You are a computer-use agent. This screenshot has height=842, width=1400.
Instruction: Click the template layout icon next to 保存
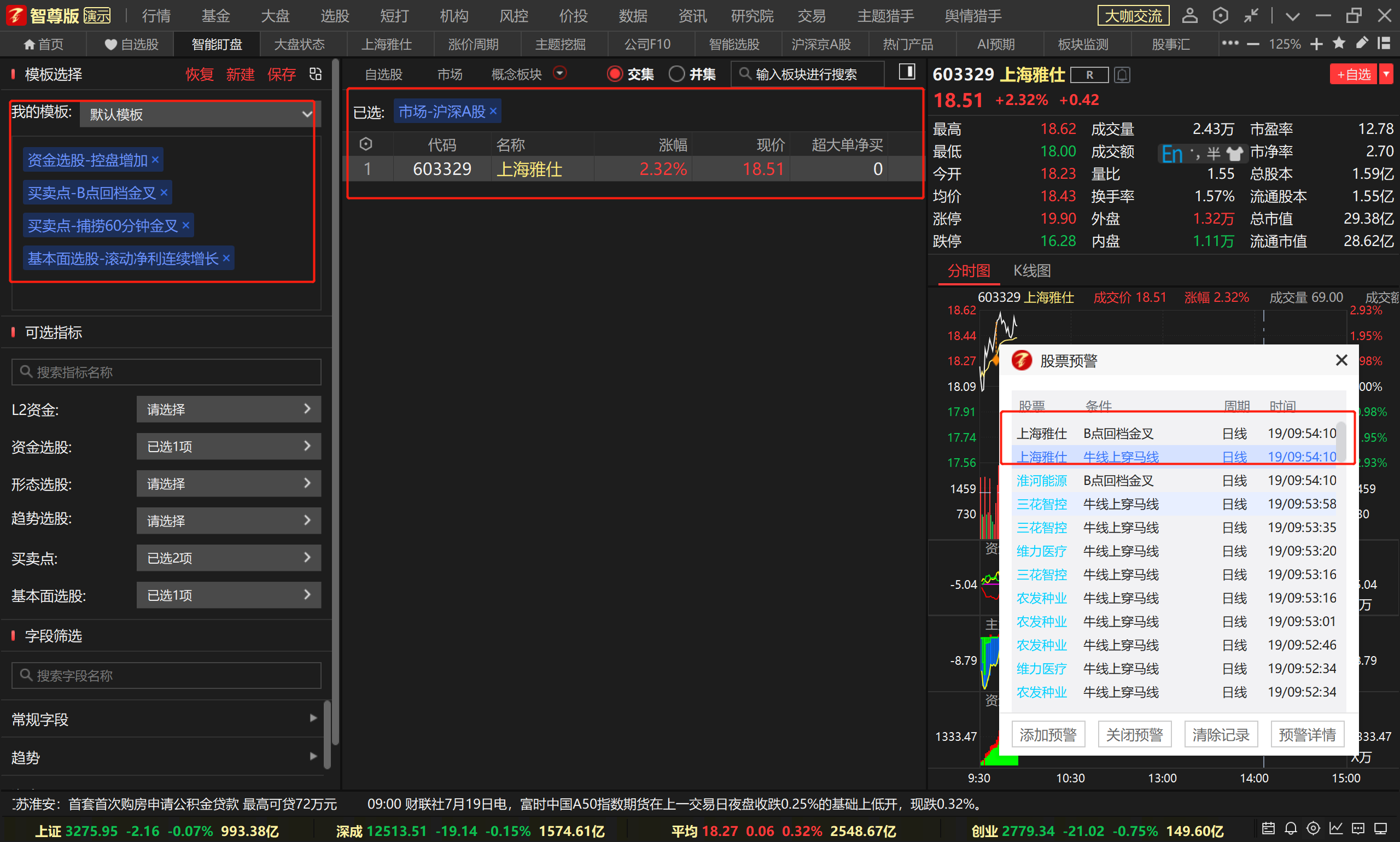tap(316, 74)
